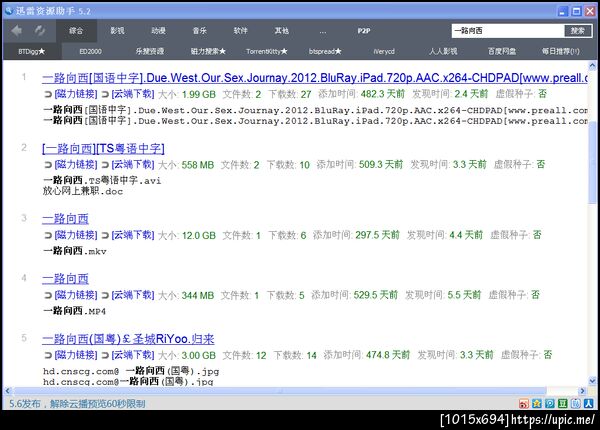This screenshot has width=600, height=430.
Task: Click the vertical scrollbar up arrow
Action: click(x=592, y=66)
